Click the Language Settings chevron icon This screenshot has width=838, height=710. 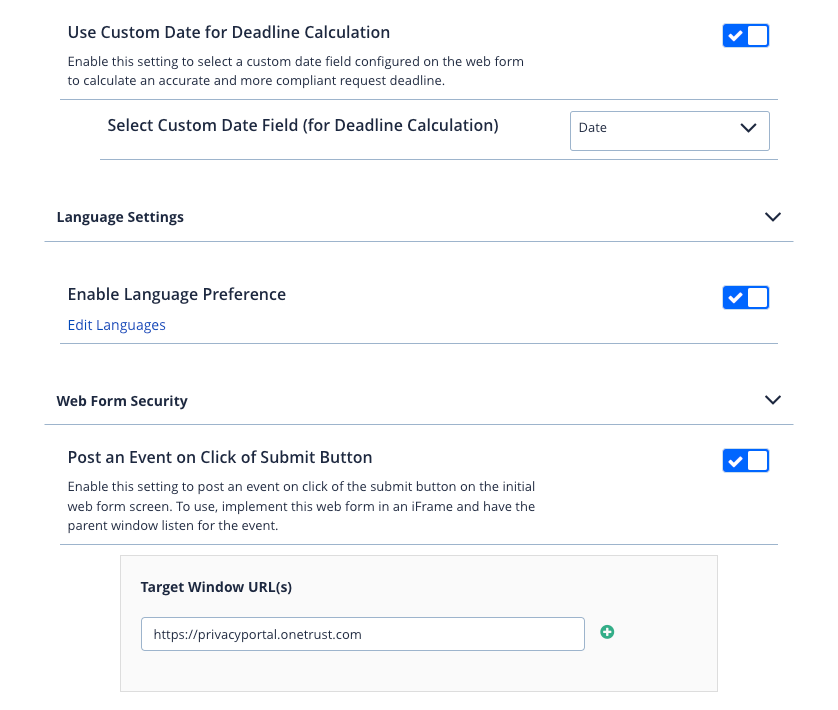tap(772, 216)
